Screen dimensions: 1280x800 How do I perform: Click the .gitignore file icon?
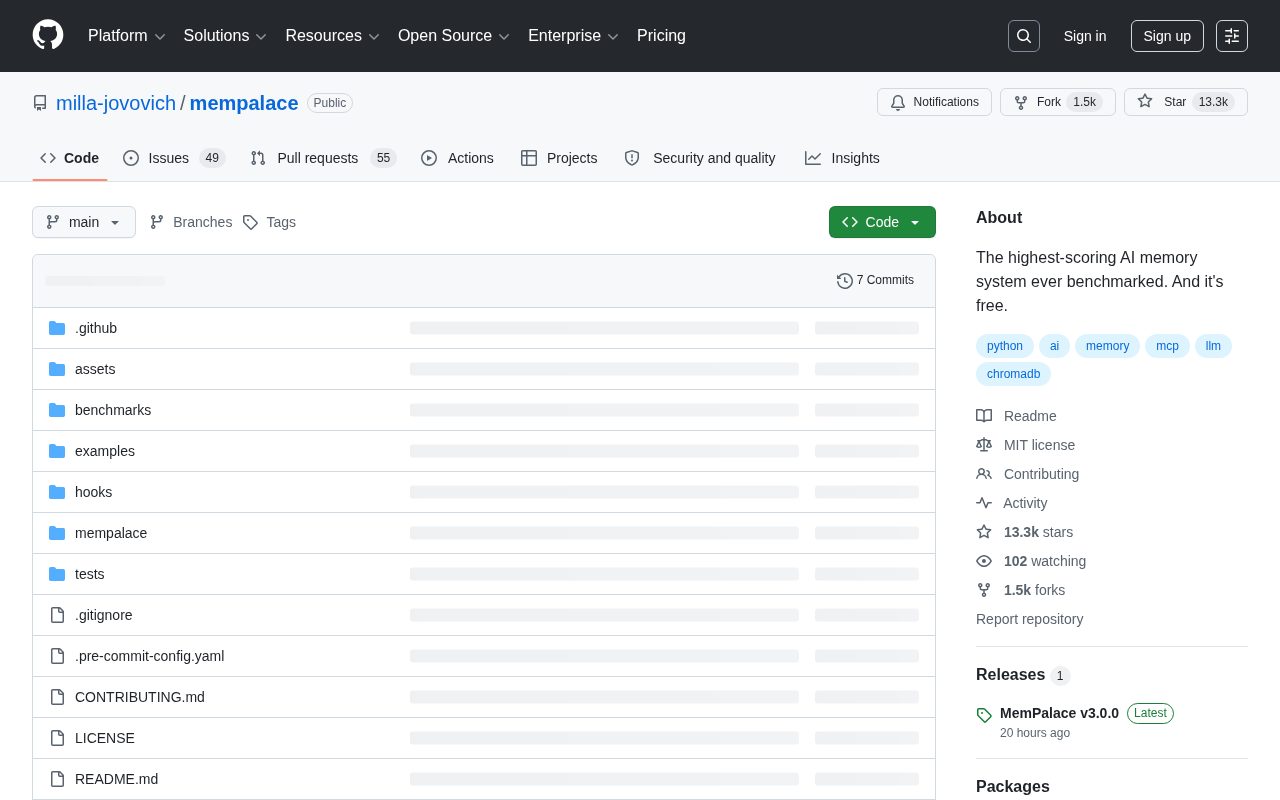click(x=57, y=615)
